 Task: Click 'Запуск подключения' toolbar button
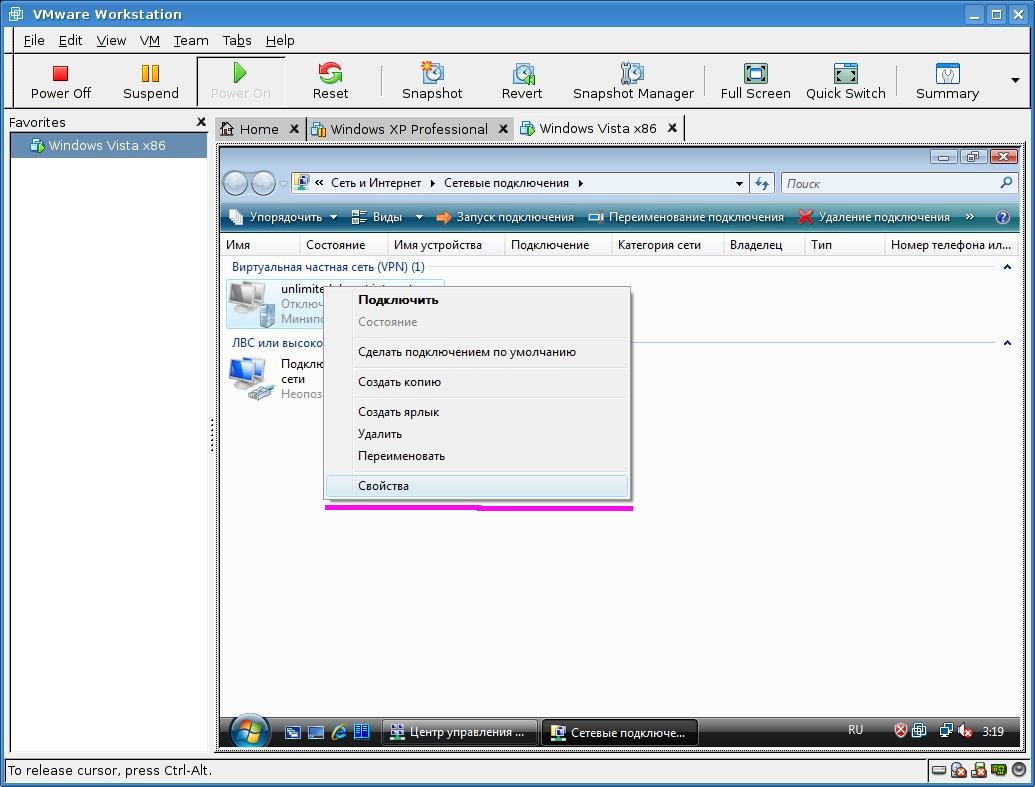pyautogui.click(x=505, y=217)
